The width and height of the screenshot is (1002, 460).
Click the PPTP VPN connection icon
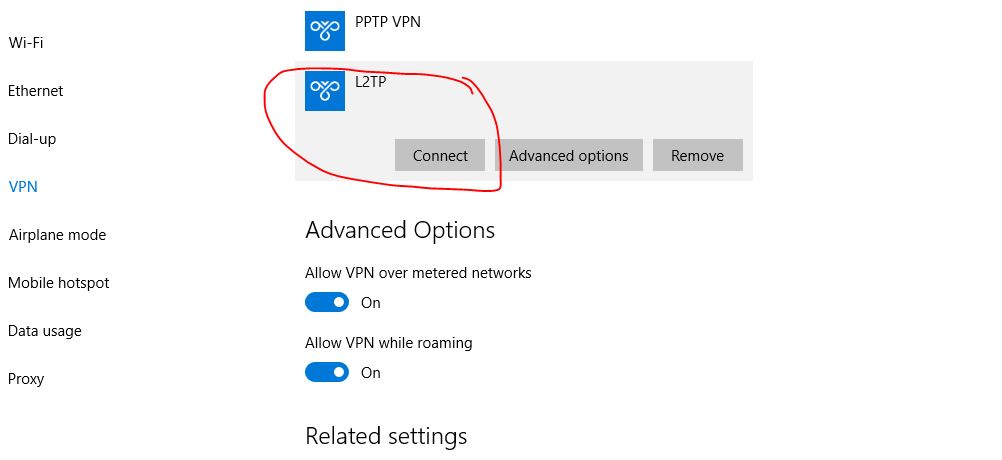tap(325, 31)
